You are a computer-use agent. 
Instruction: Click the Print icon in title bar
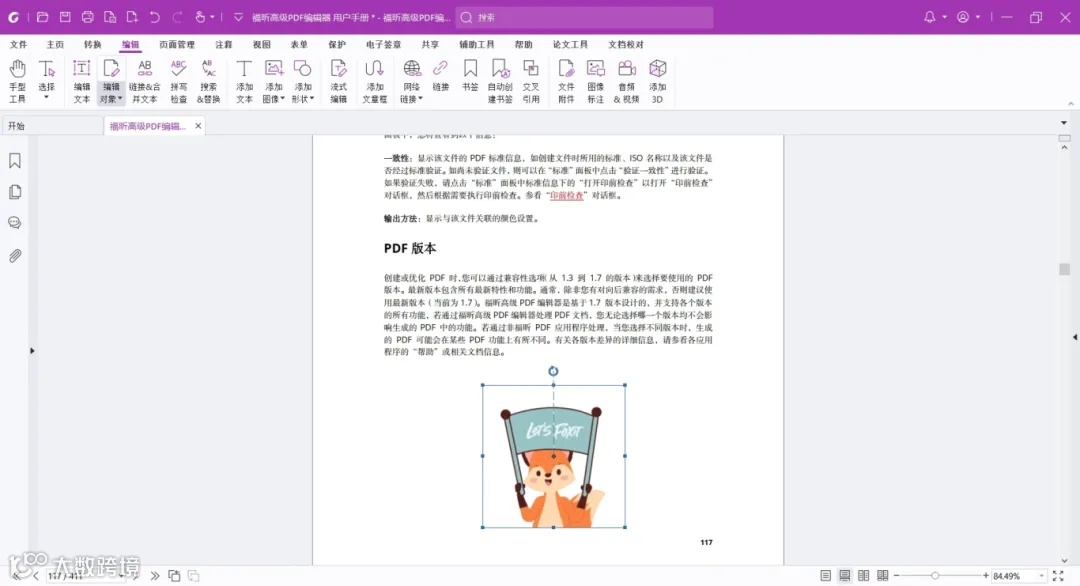click(87, 17)
